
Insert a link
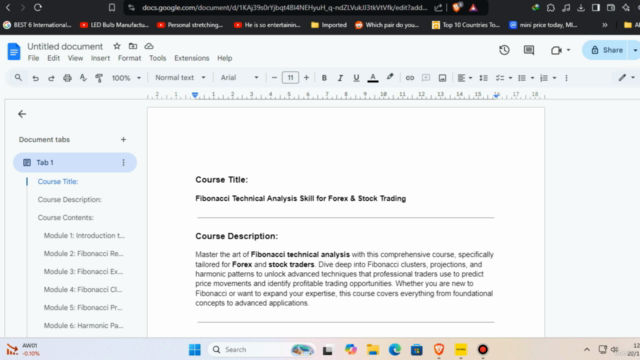pyautogui.click(x=409, y=78)
